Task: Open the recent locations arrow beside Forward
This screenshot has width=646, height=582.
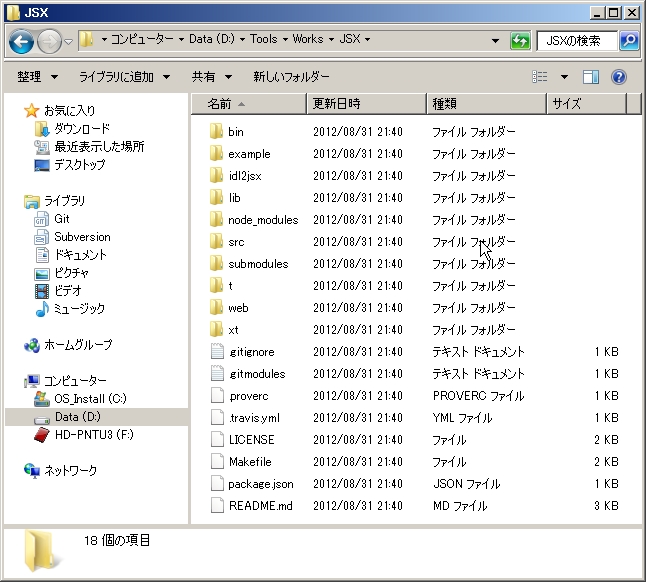Action: coord(69,41)
